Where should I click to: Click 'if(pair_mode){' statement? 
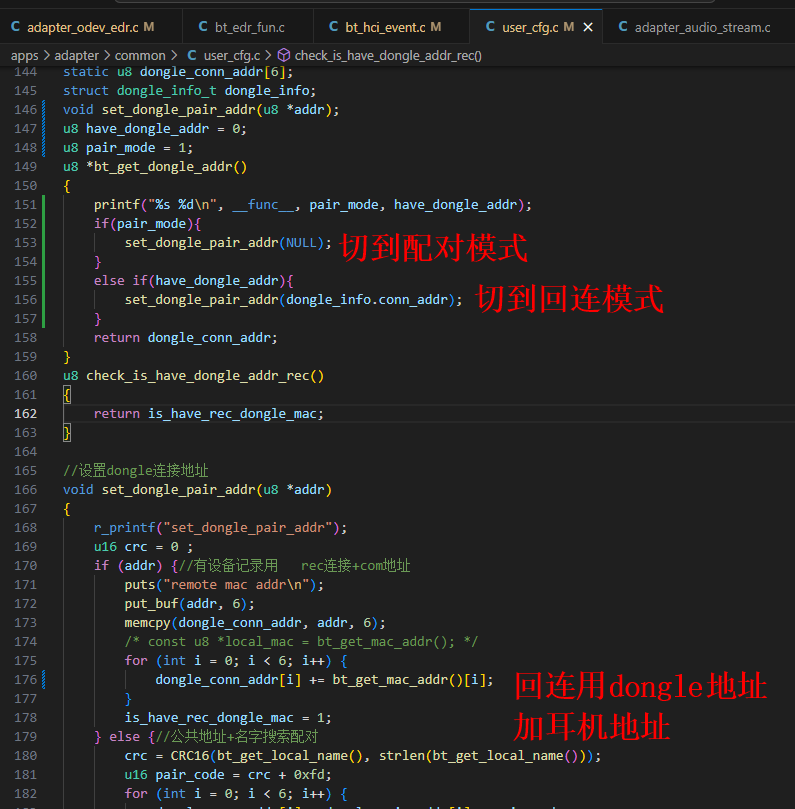147,224
